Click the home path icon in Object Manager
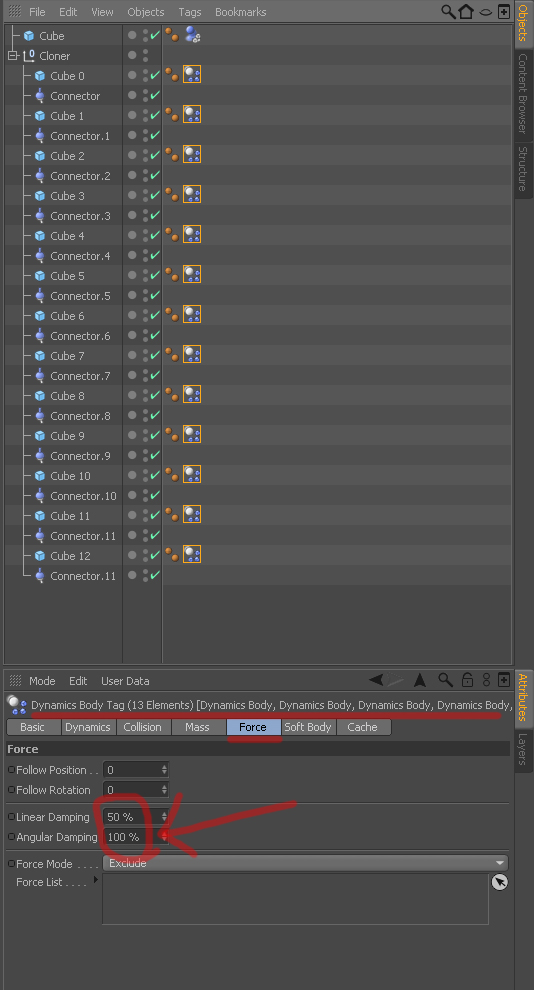Image resolution: width=534 pixels, height=990 pixels. 466,11
